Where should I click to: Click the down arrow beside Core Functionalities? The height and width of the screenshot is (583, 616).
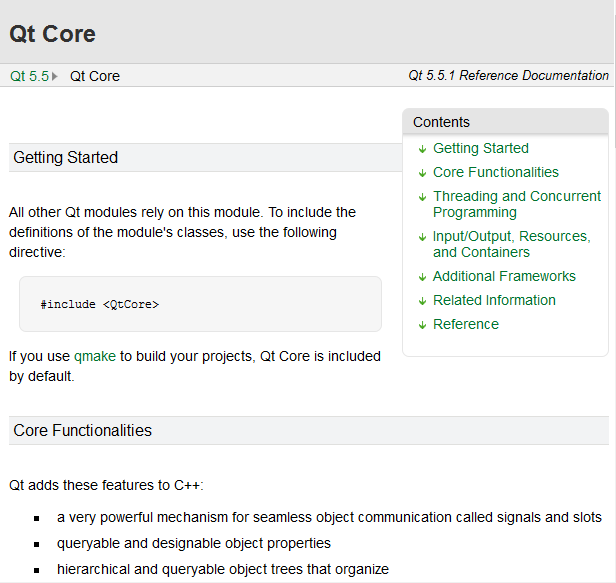[x=422, y=173]
